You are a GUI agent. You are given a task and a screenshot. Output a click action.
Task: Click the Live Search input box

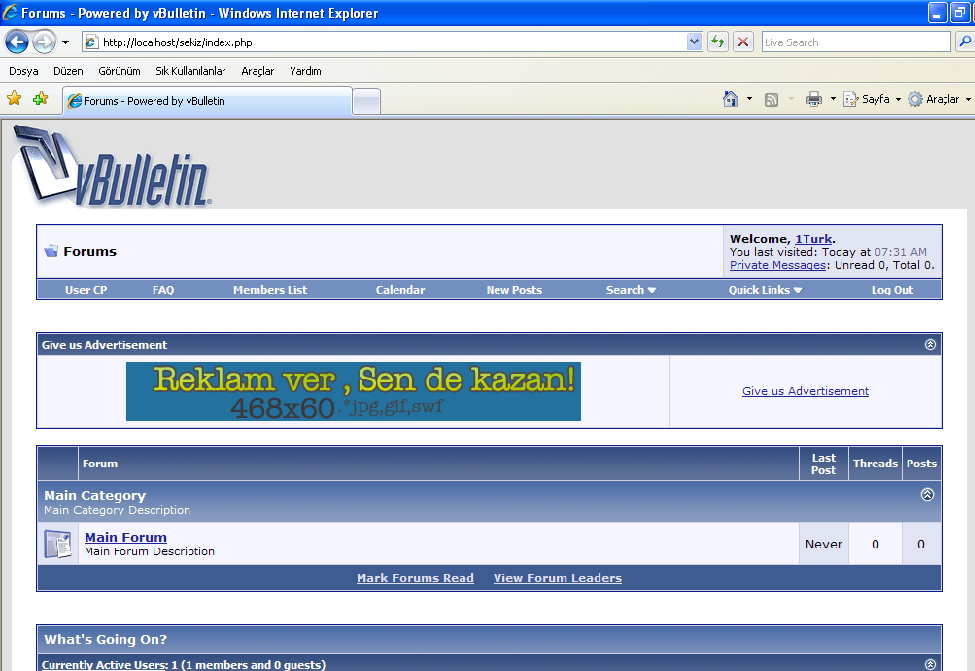(854, 42)
